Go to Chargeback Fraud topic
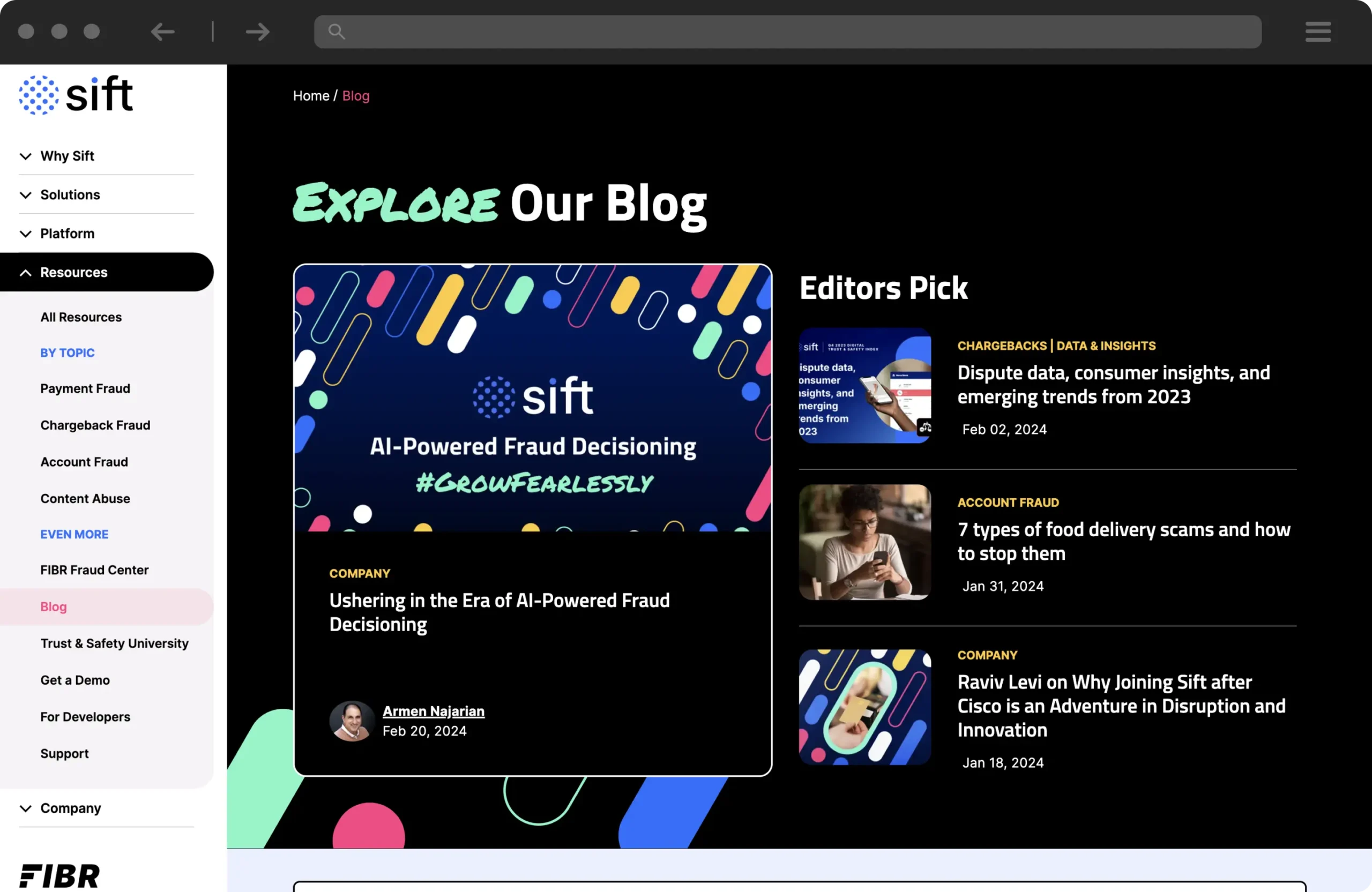Viewport: 1372px width, 892px height. pyautogui.click(x=95, y=425)
